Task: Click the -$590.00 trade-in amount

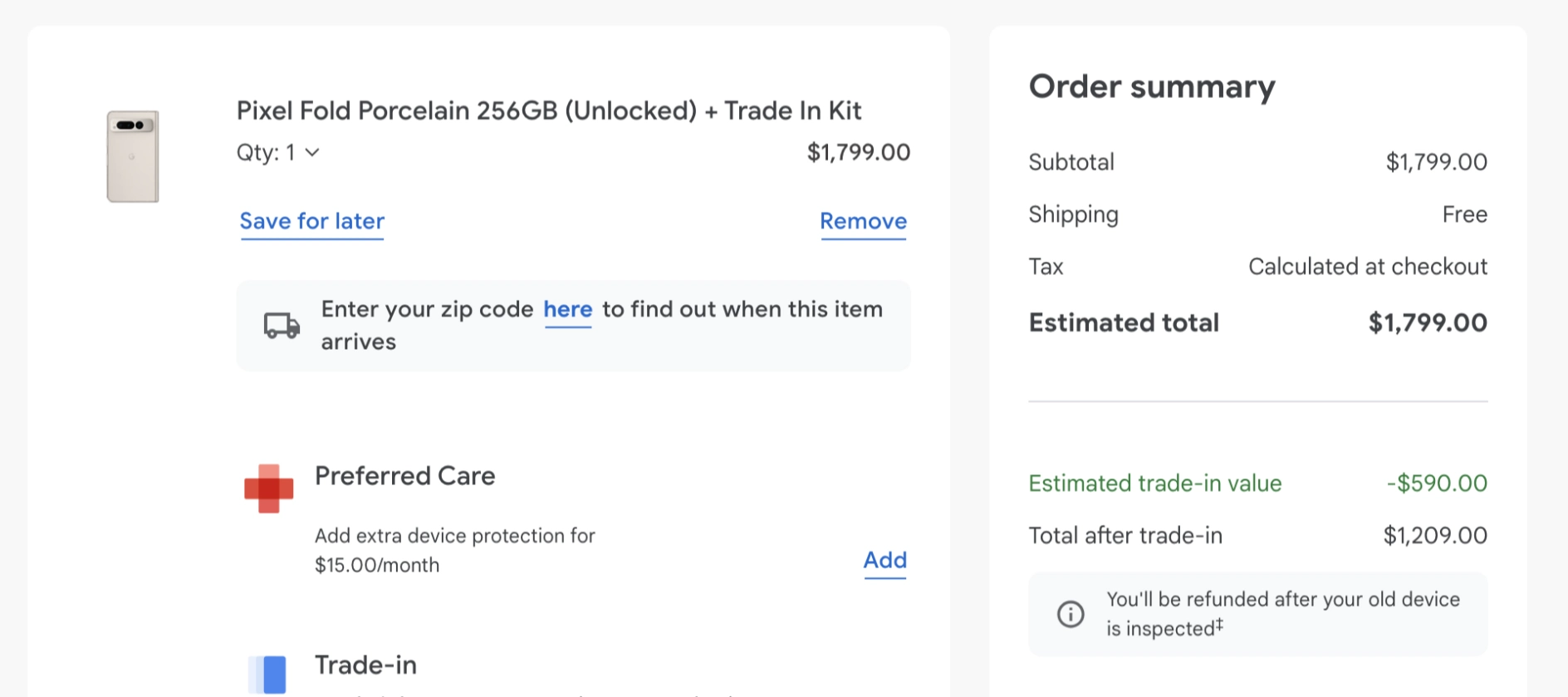Action: tap(1437, 483)
